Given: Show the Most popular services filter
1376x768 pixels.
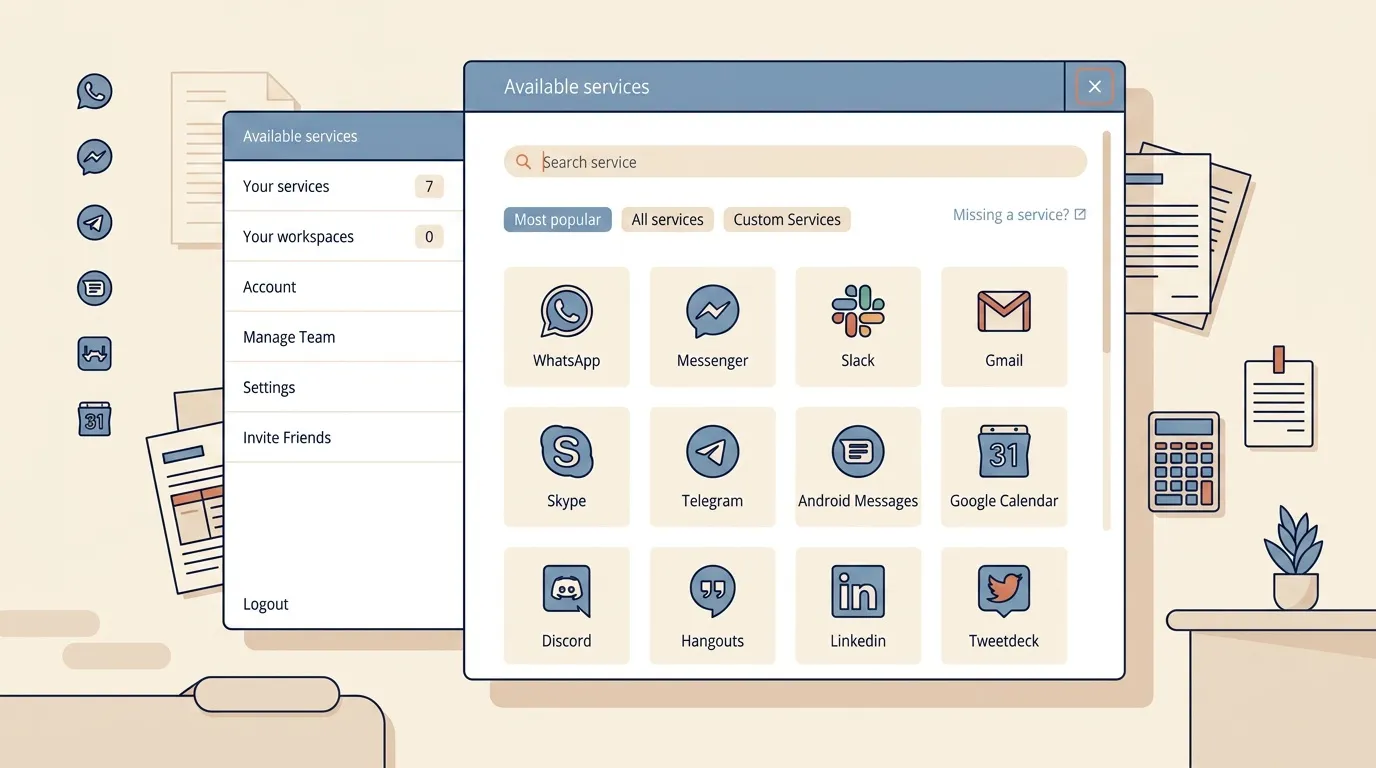Looking at the screenshot, I should [557, 220].
